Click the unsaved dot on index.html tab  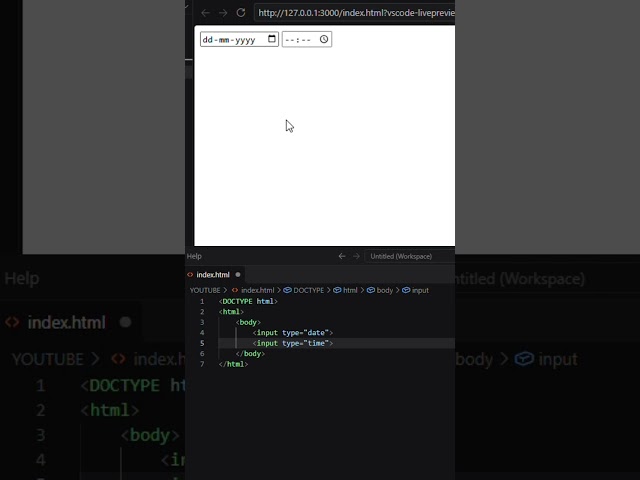click(238, 275)
